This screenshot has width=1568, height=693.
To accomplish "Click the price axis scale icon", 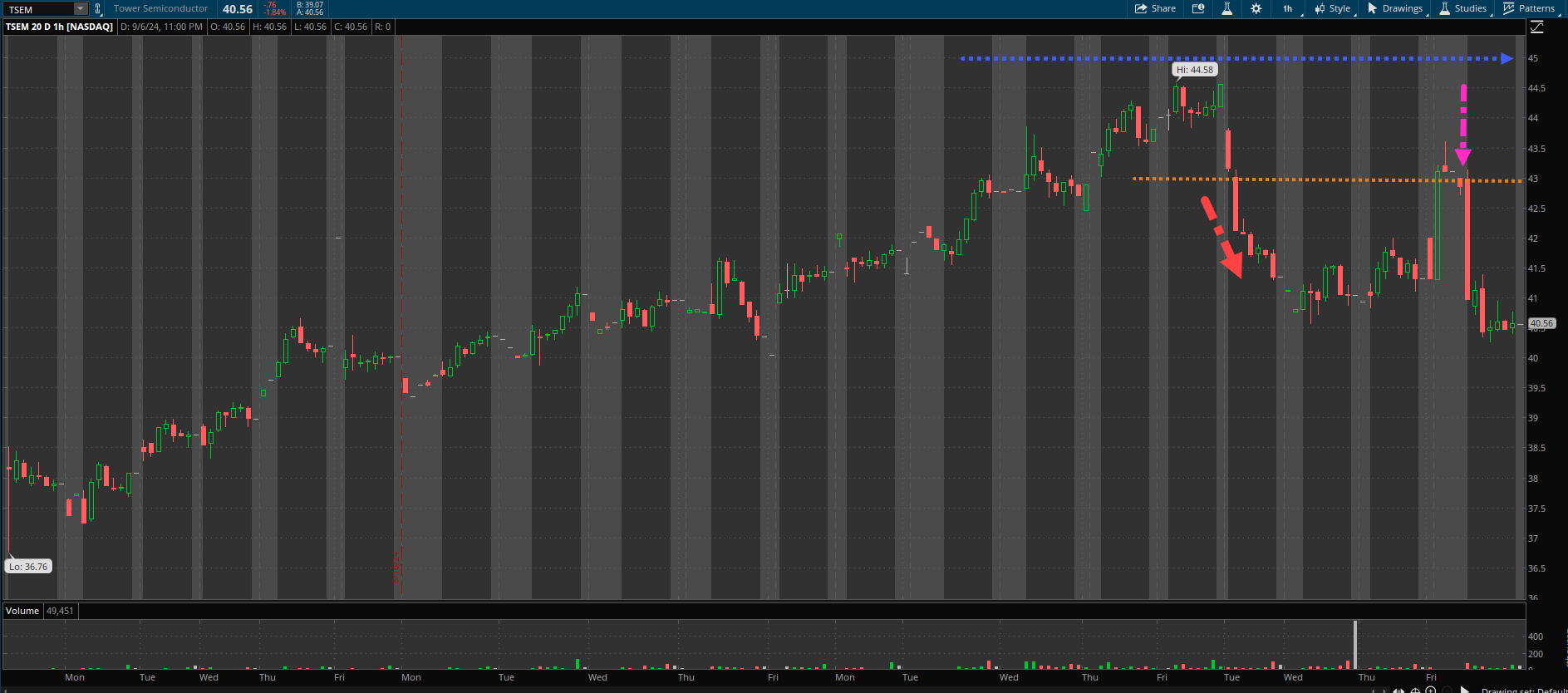I will click(x=1536, y=27).
